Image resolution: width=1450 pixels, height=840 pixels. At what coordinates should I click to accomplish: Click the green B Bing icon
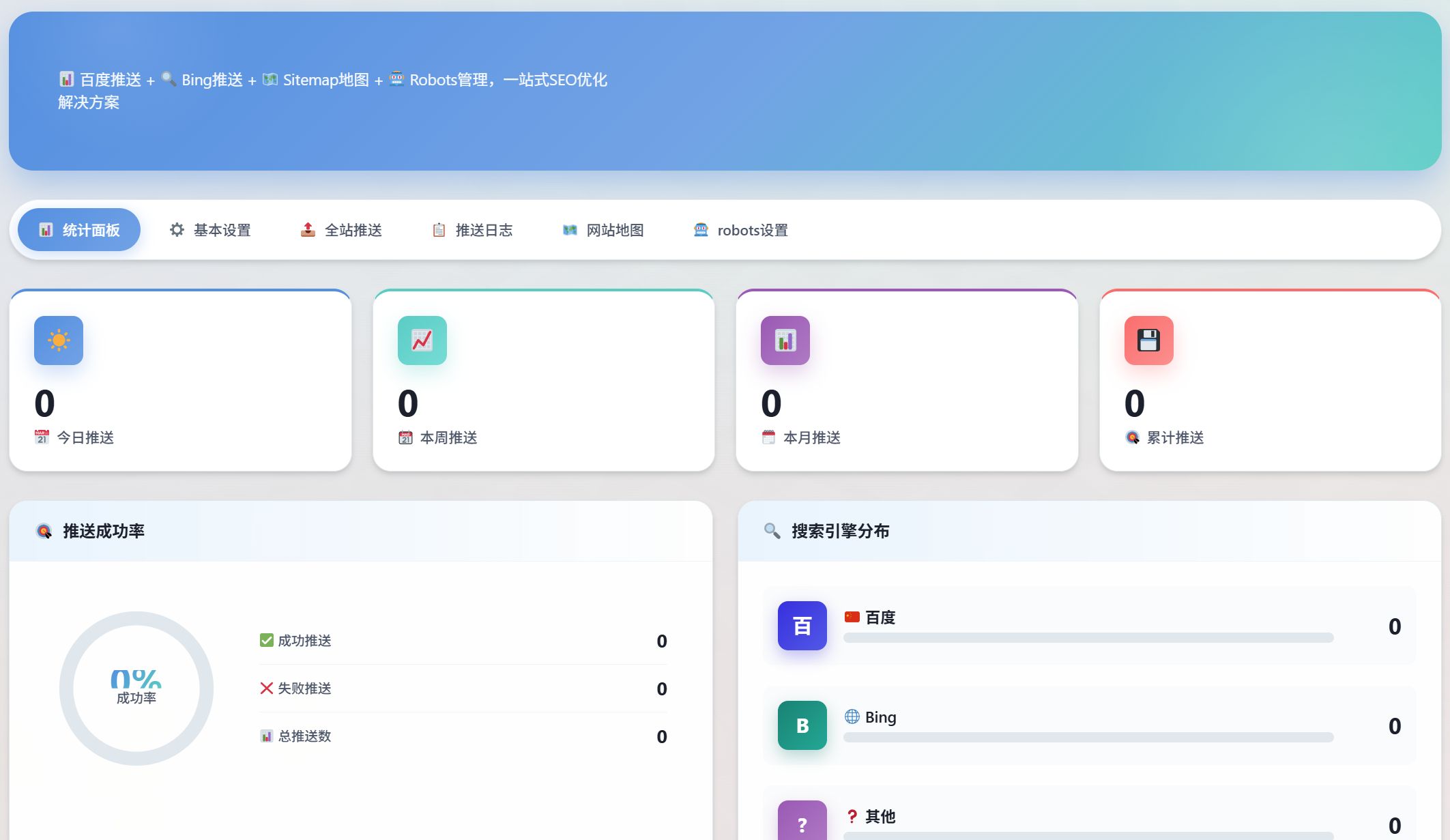click(802, 725)
